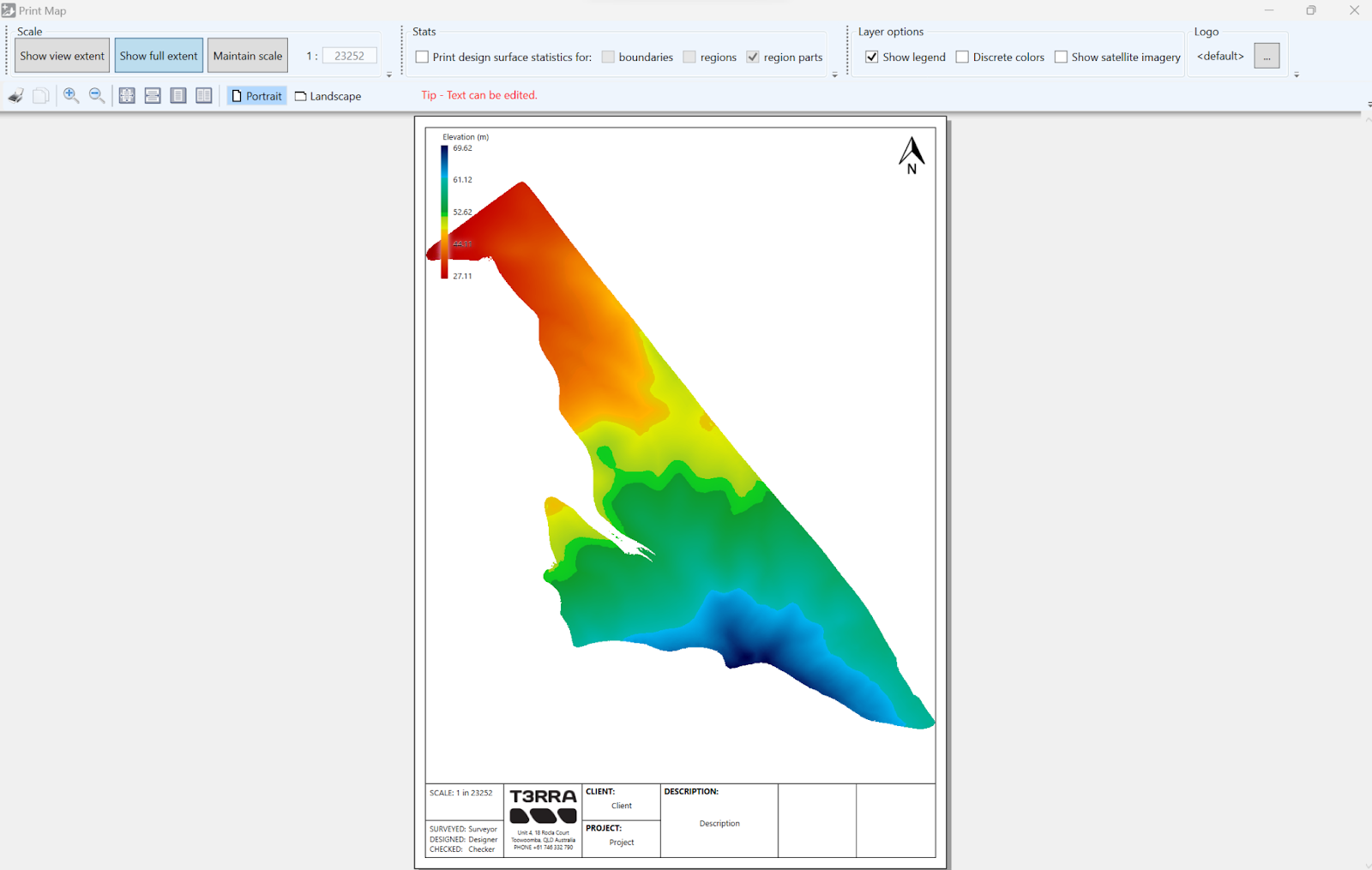Click the <default> logo label
Viewport: 1372px width, 870px height.
(x=1220, y=56)
